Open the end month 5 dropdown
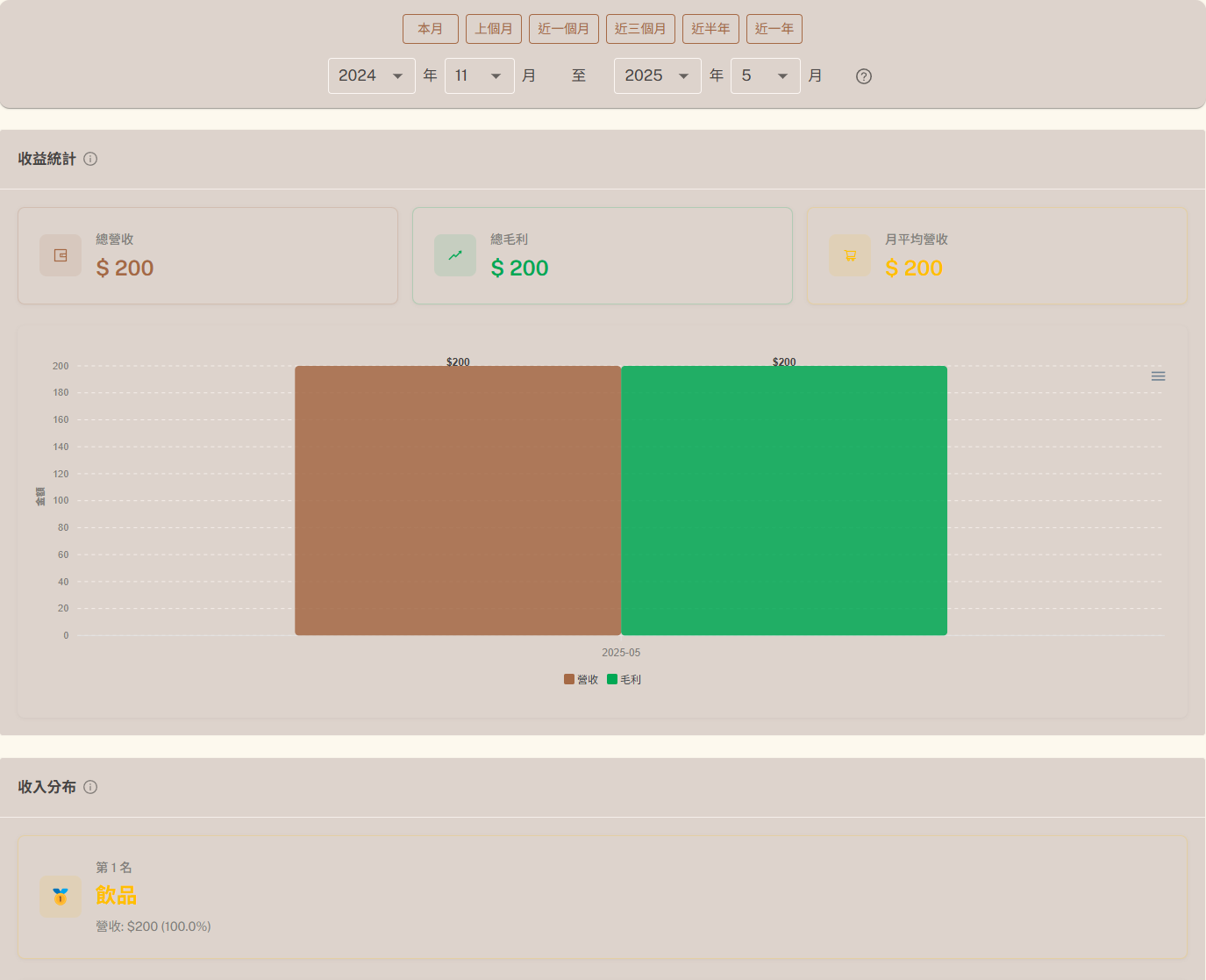The height and width of the screenshot is (980, 1206). click(x=765, y=76)
